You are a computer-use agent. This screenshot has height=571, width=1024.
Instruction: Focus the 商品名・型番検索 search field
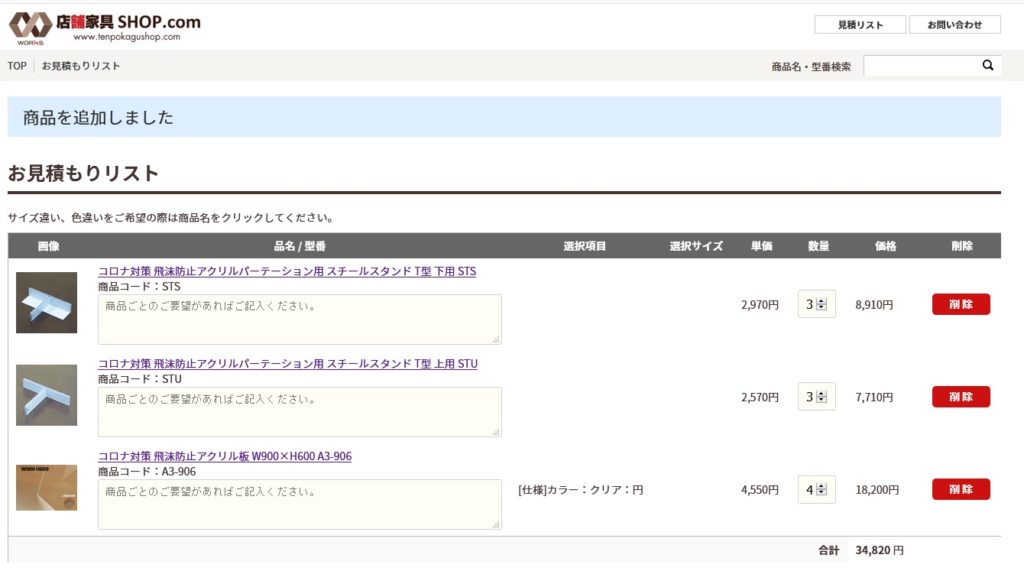coord(921,65)
